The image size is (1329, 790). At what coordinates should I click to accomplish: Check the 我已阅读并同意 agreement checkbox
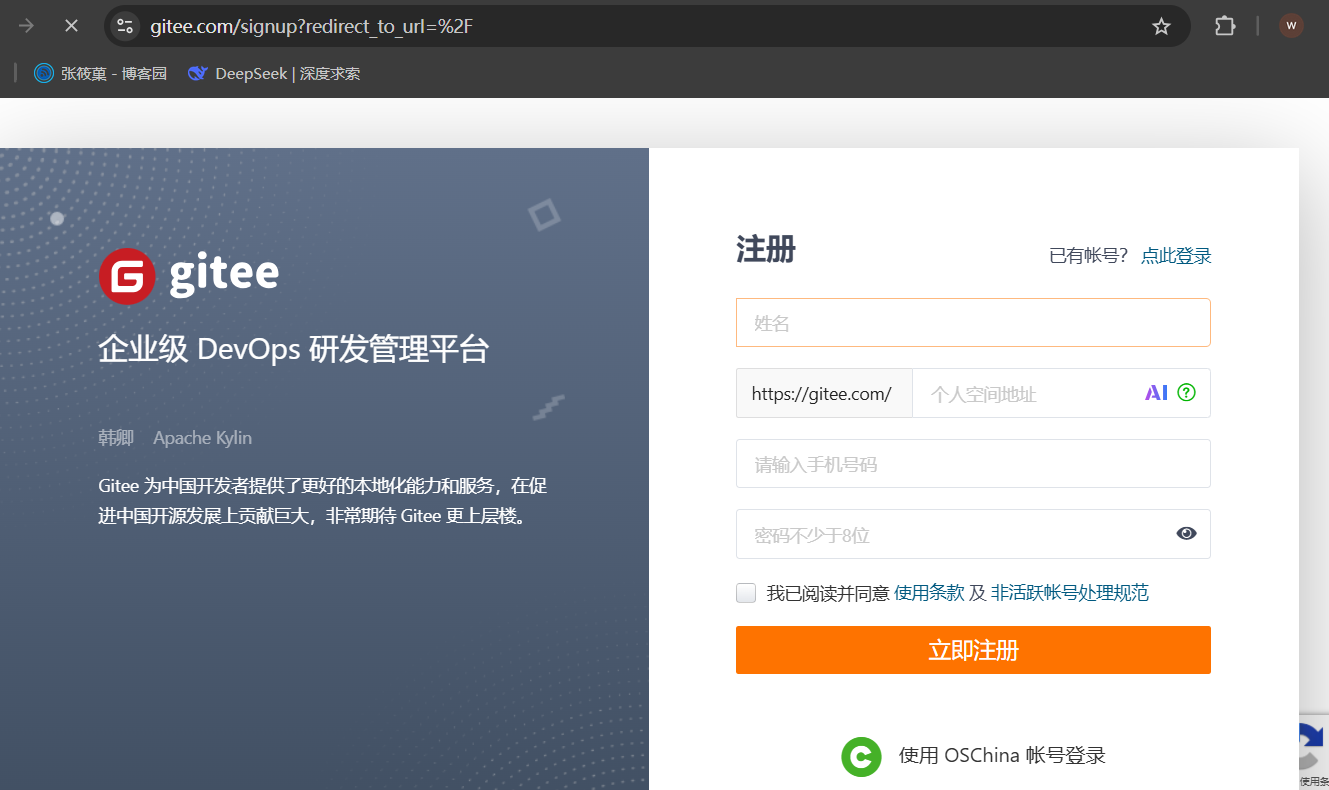point(746,593)
